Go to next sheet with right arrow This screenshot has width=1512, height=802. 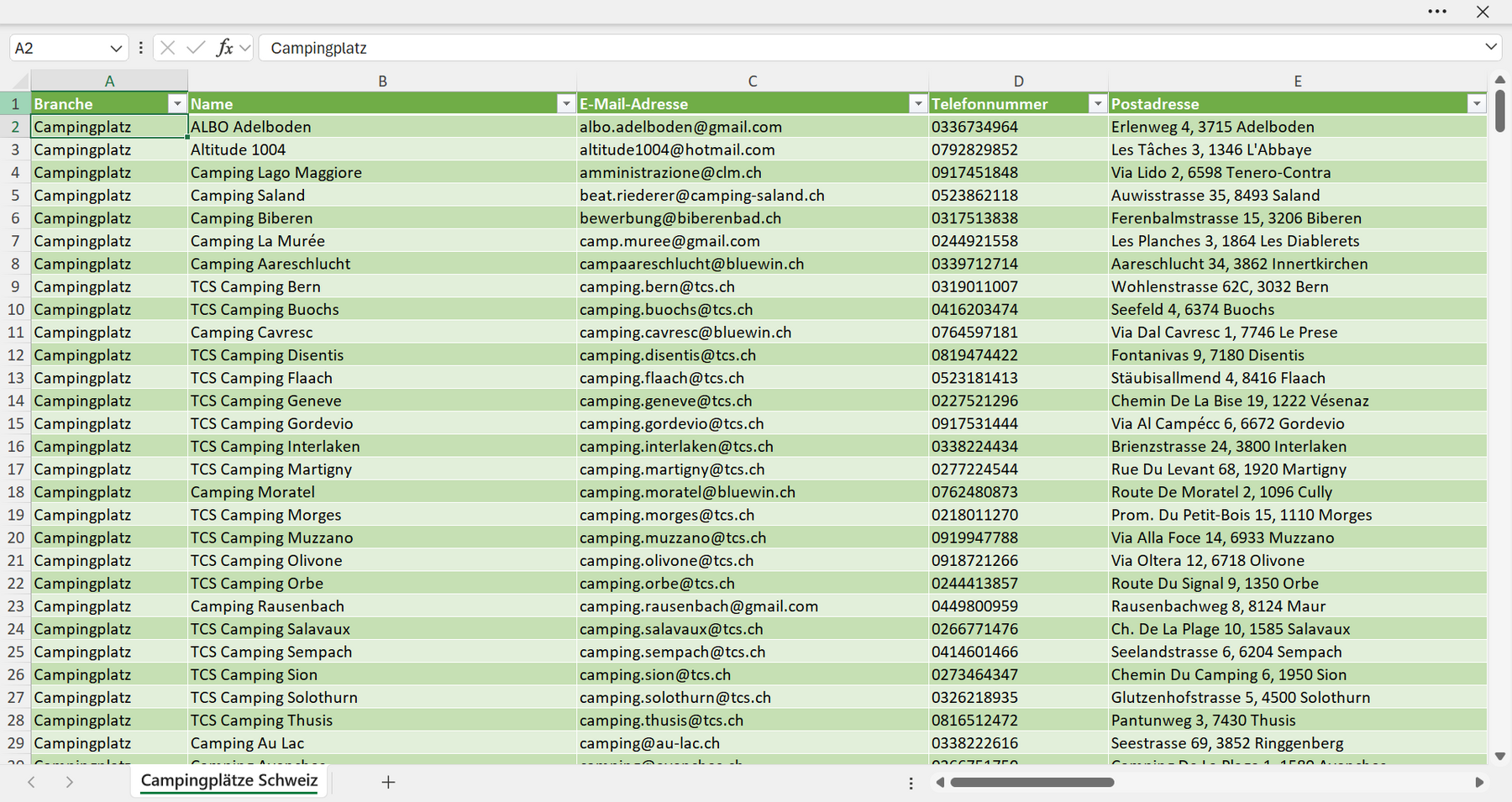[x=70, y=782]
